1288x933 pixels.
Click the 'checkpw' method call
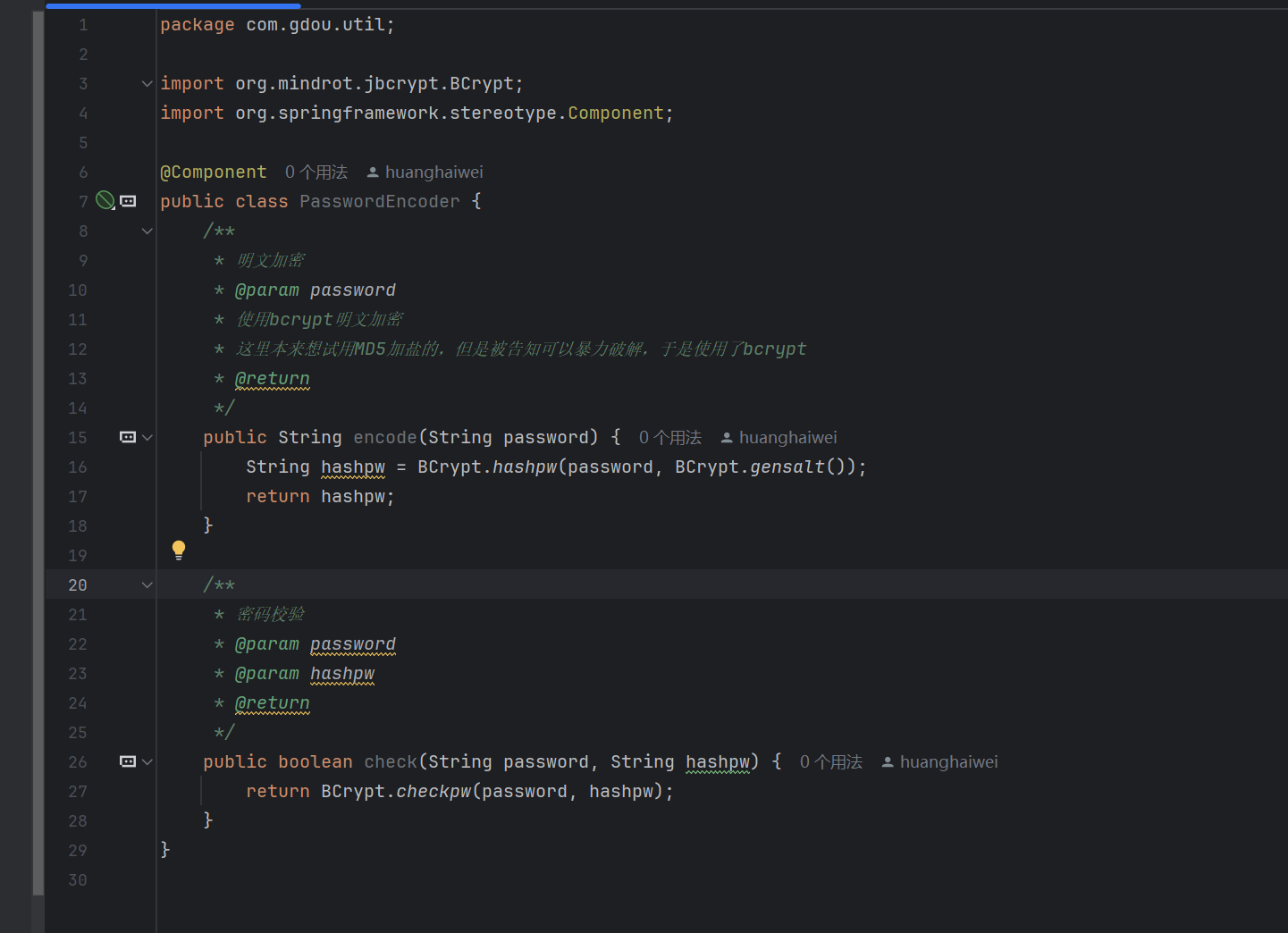pyautogui.click(x=434, y=791)
